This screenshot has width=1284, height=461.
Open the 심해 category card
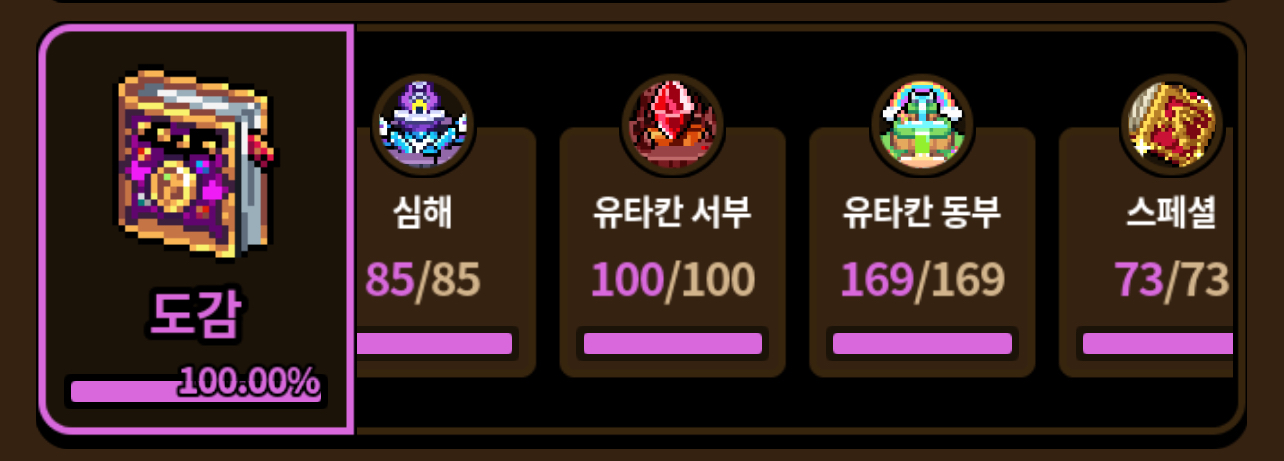(446, 252)
